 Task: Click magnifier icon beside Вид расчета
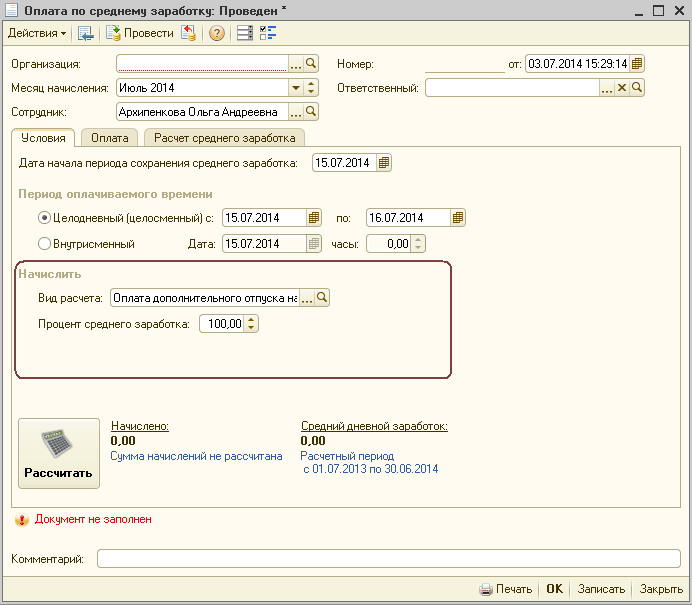pyautogui.click(x=322, y=298)
